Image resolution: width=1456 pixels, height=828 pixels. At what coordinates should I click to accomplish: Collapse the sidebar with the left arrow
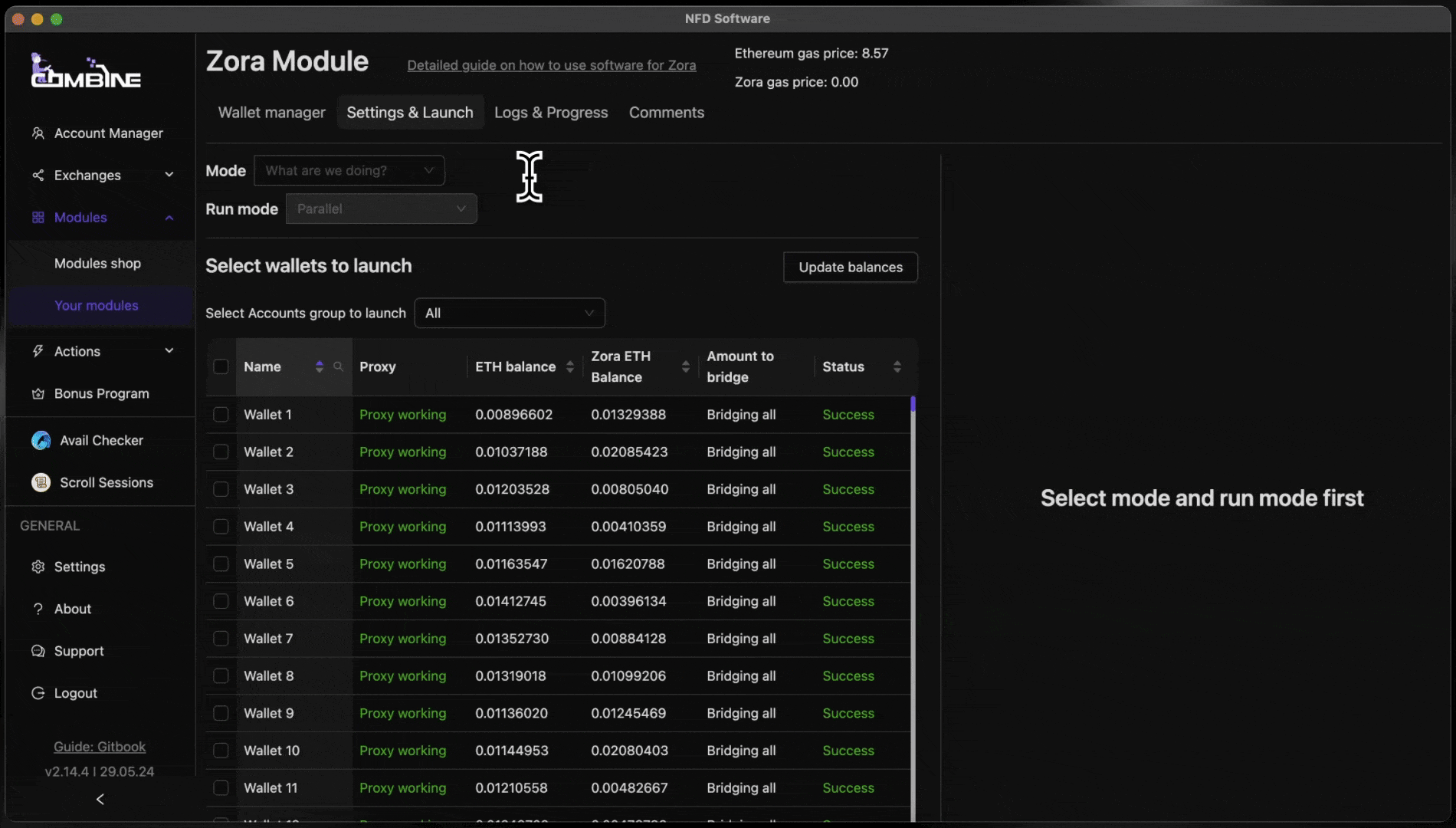pyautogui.click(x=100, y=799)
